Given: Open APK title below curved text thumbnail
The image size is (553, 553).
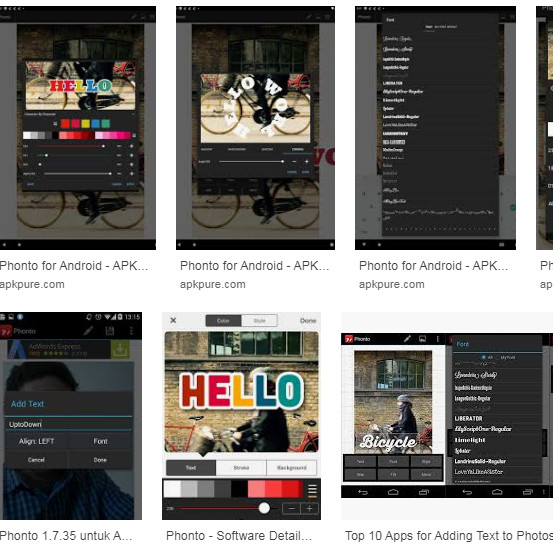Looking at the screenshot, I should 254,266.
